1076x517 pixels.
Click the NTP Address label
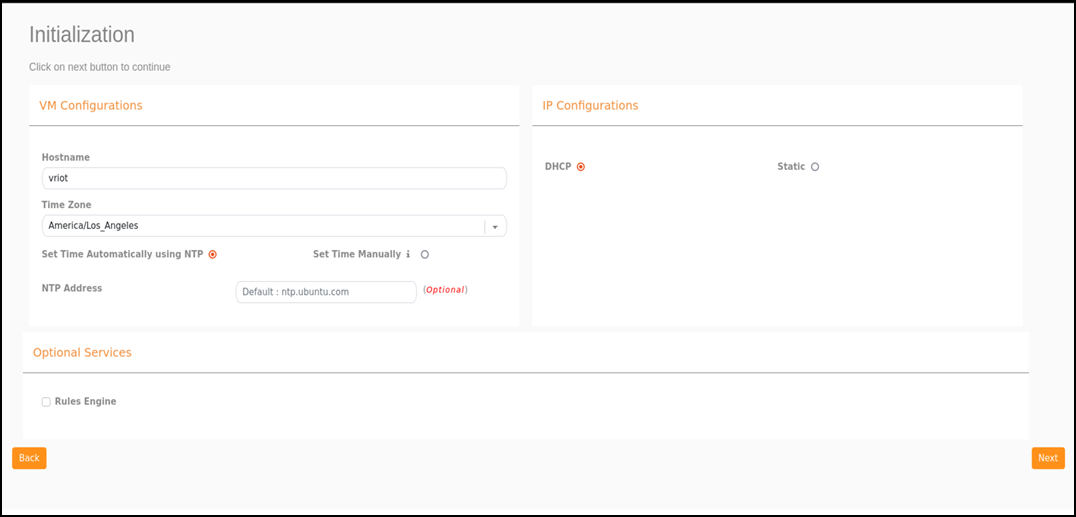(72, 288)
